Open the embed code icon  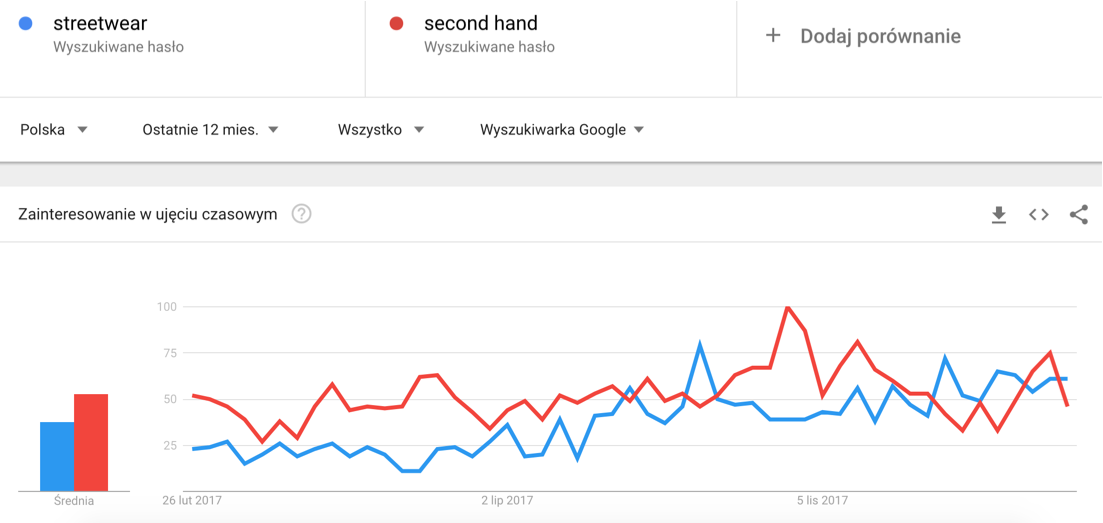click(x=1038, y=215)
